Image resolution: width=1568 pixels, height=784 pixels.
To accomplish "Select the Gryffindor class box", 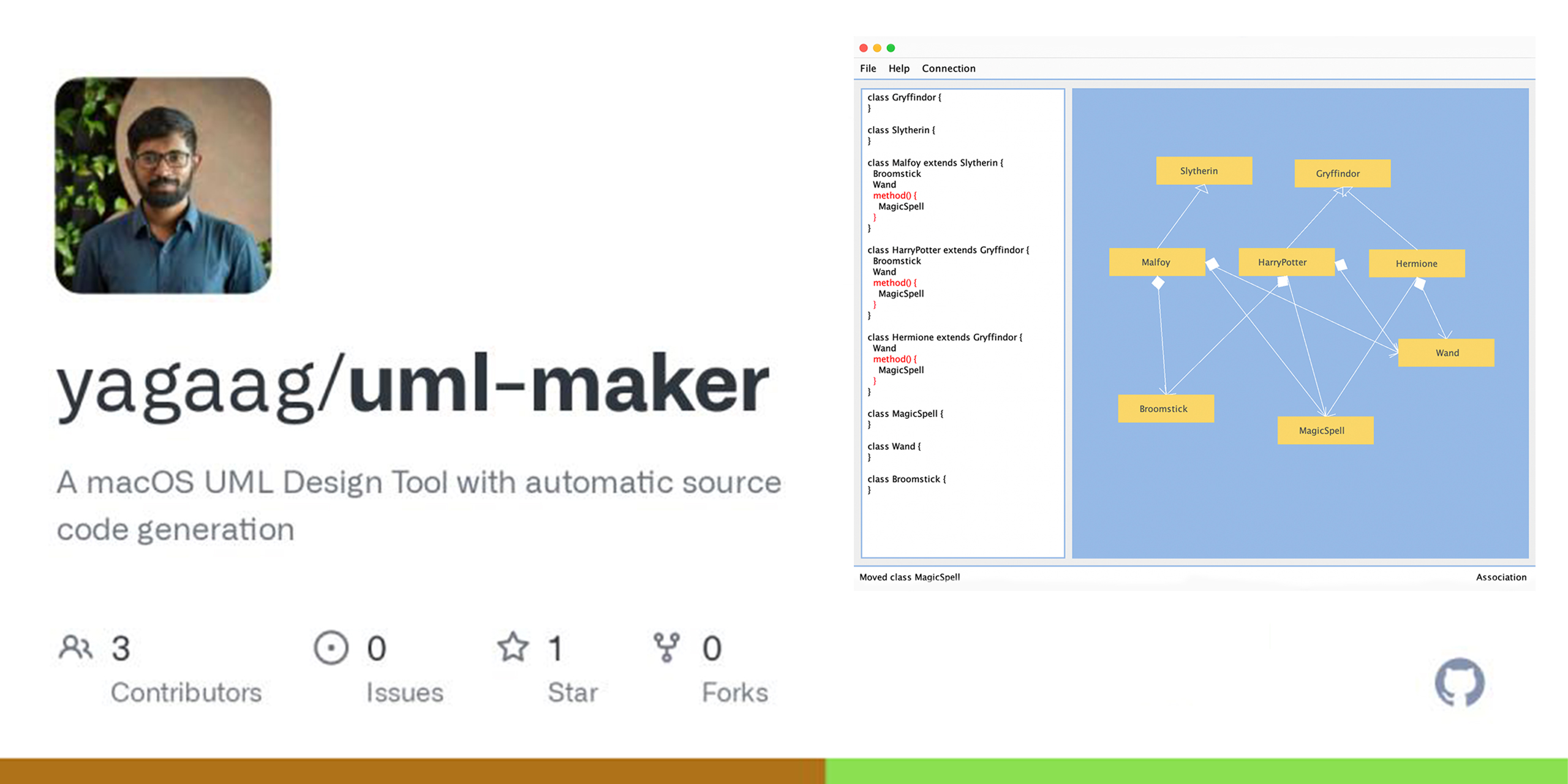I will click(x=1342, y=173).
